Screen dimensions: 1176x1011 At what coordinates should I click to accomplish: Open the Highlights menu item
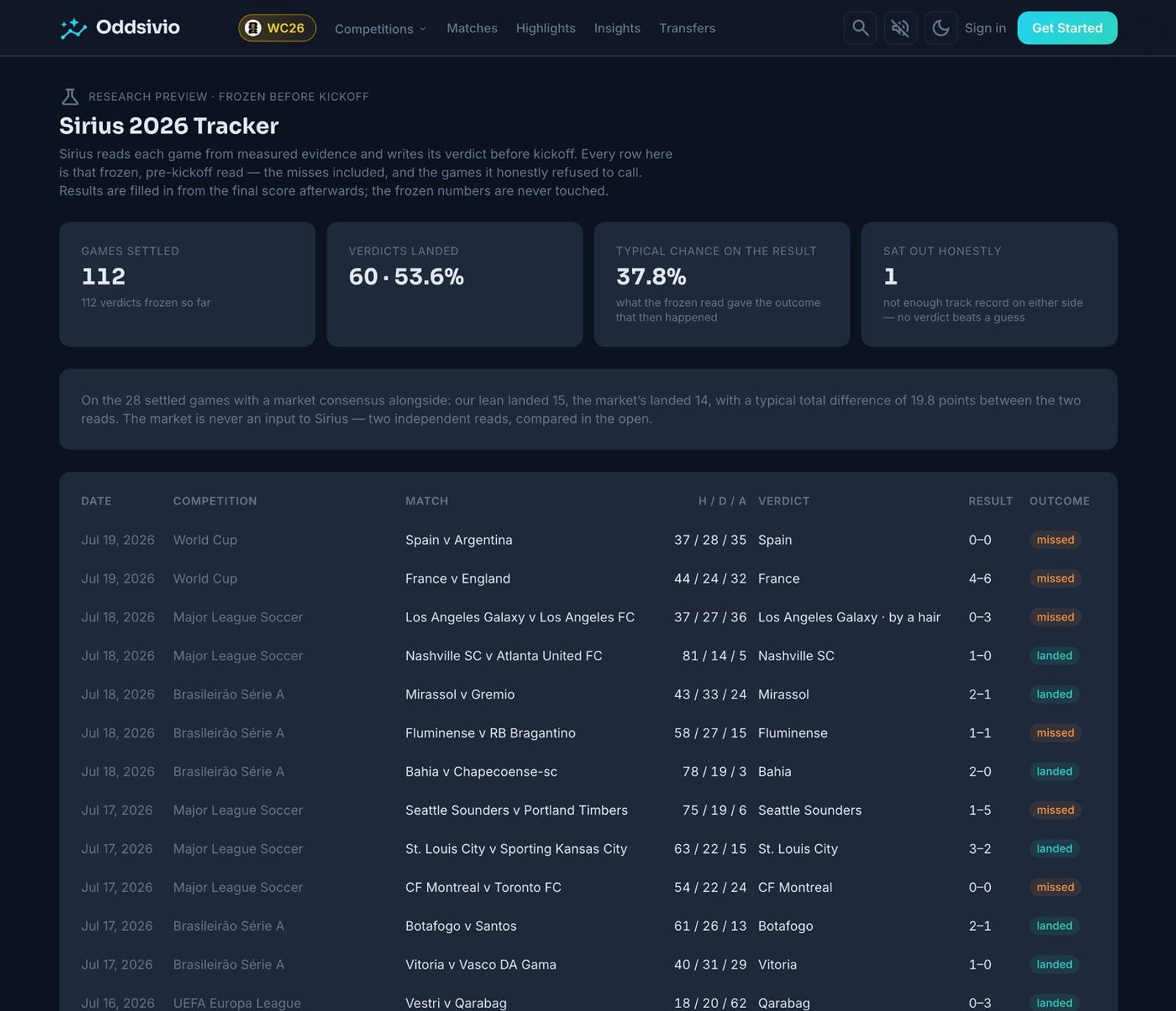click(545, 28)
